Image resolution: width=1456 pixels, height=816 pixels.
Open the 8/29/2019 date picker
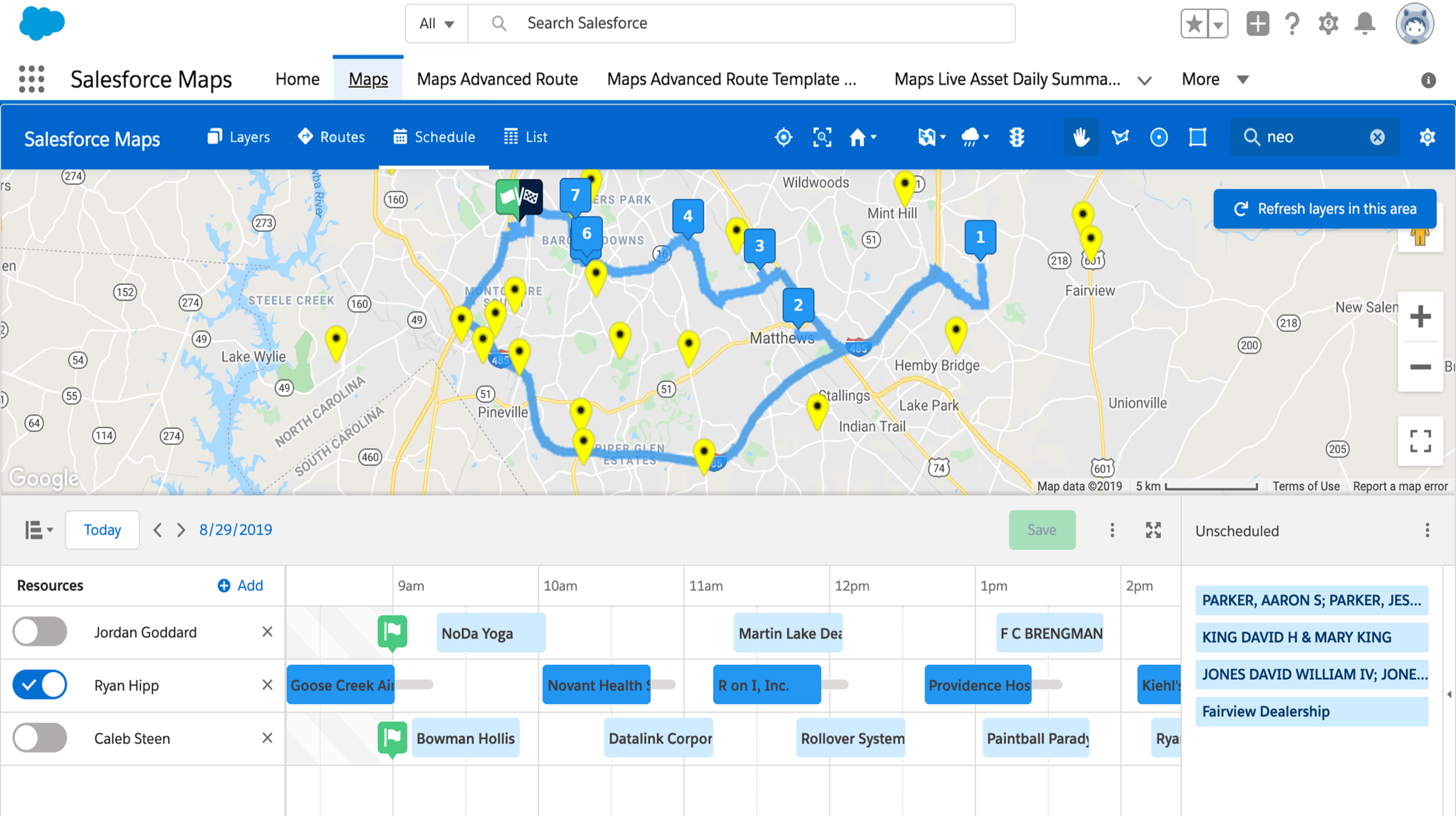(x=235, y=530)
